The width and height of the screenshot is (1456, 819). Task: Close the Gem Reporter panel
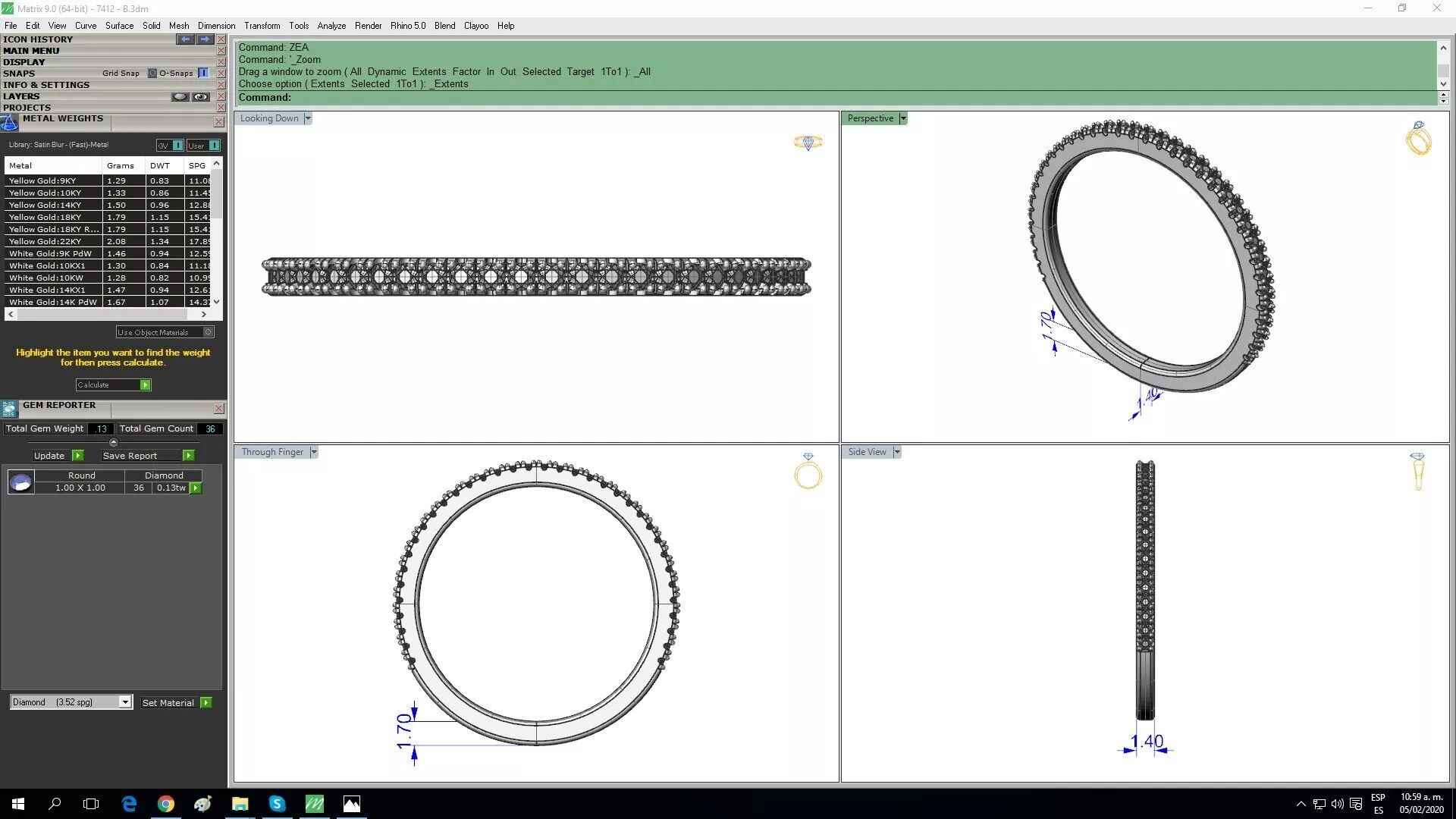[x=218, y=409]
